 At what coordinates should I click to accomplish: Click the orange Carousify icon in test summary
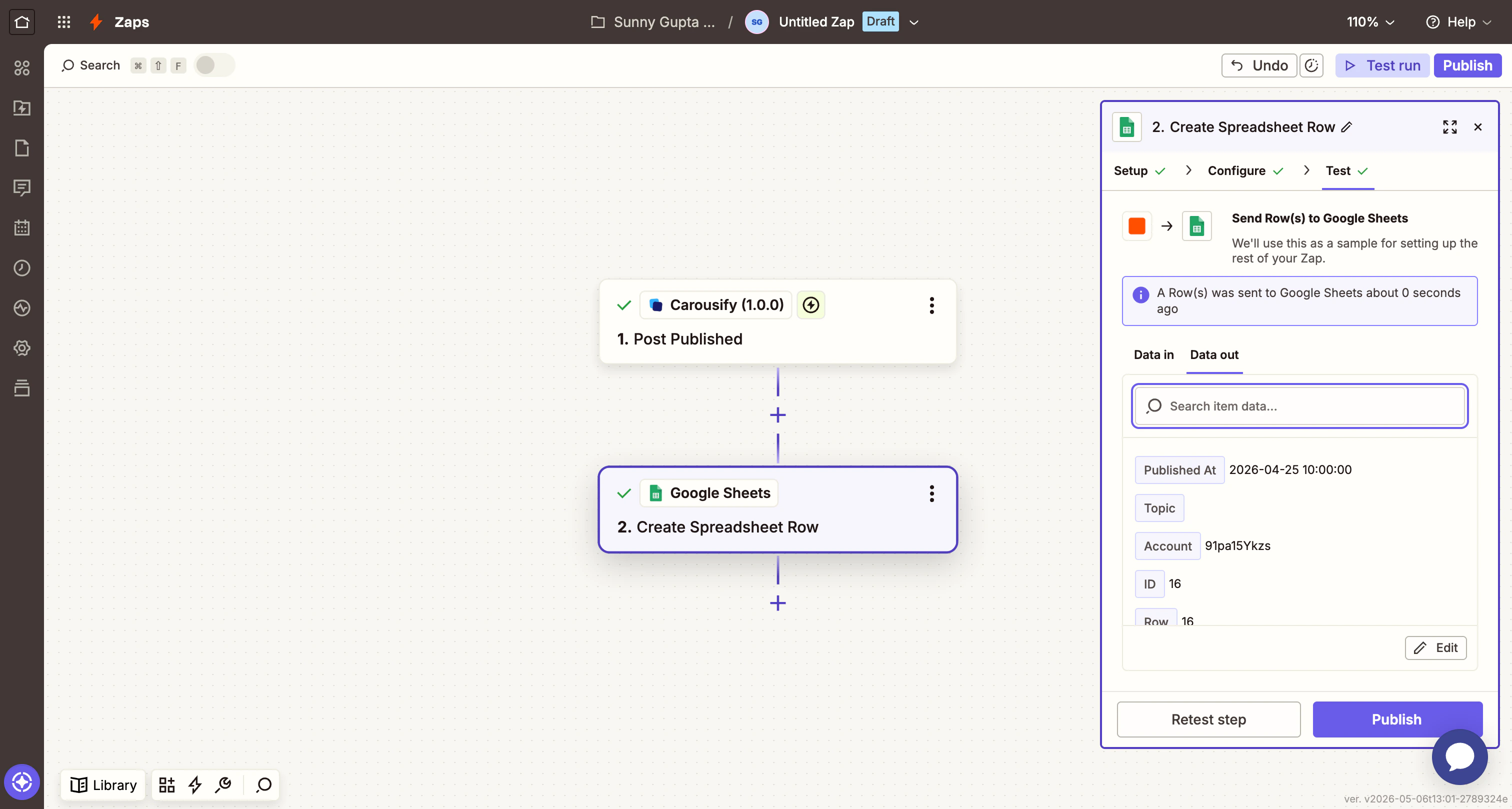click(1137, 226)
